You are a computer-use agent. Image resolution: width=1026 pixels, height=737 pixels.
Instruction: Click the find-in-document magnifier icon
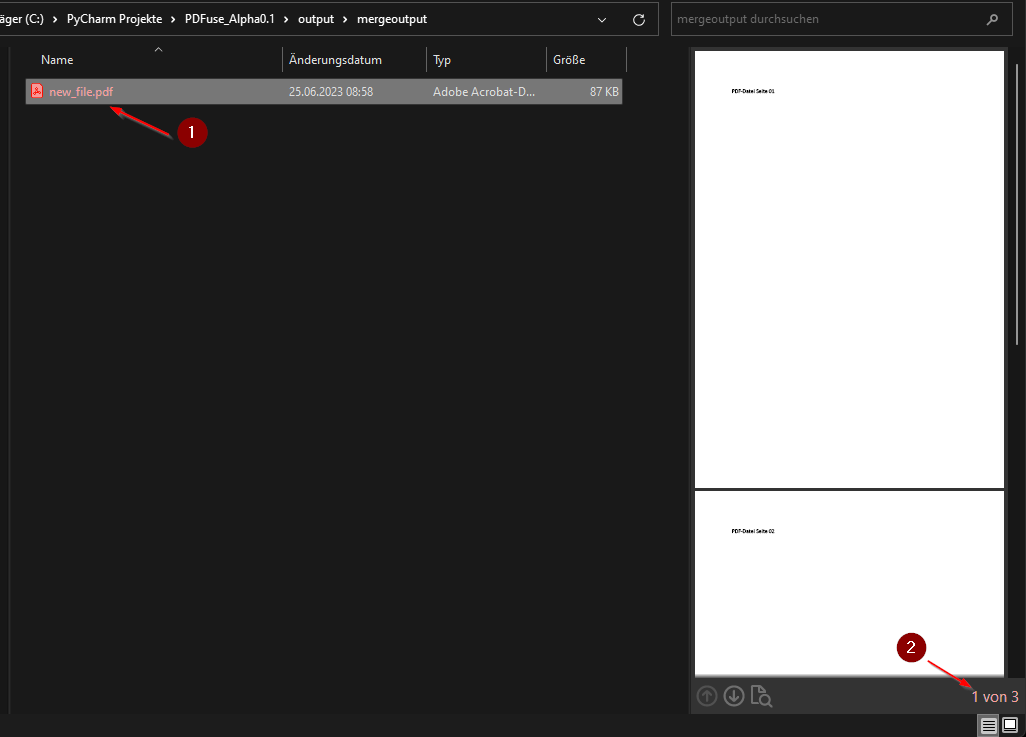pos(760,696)
